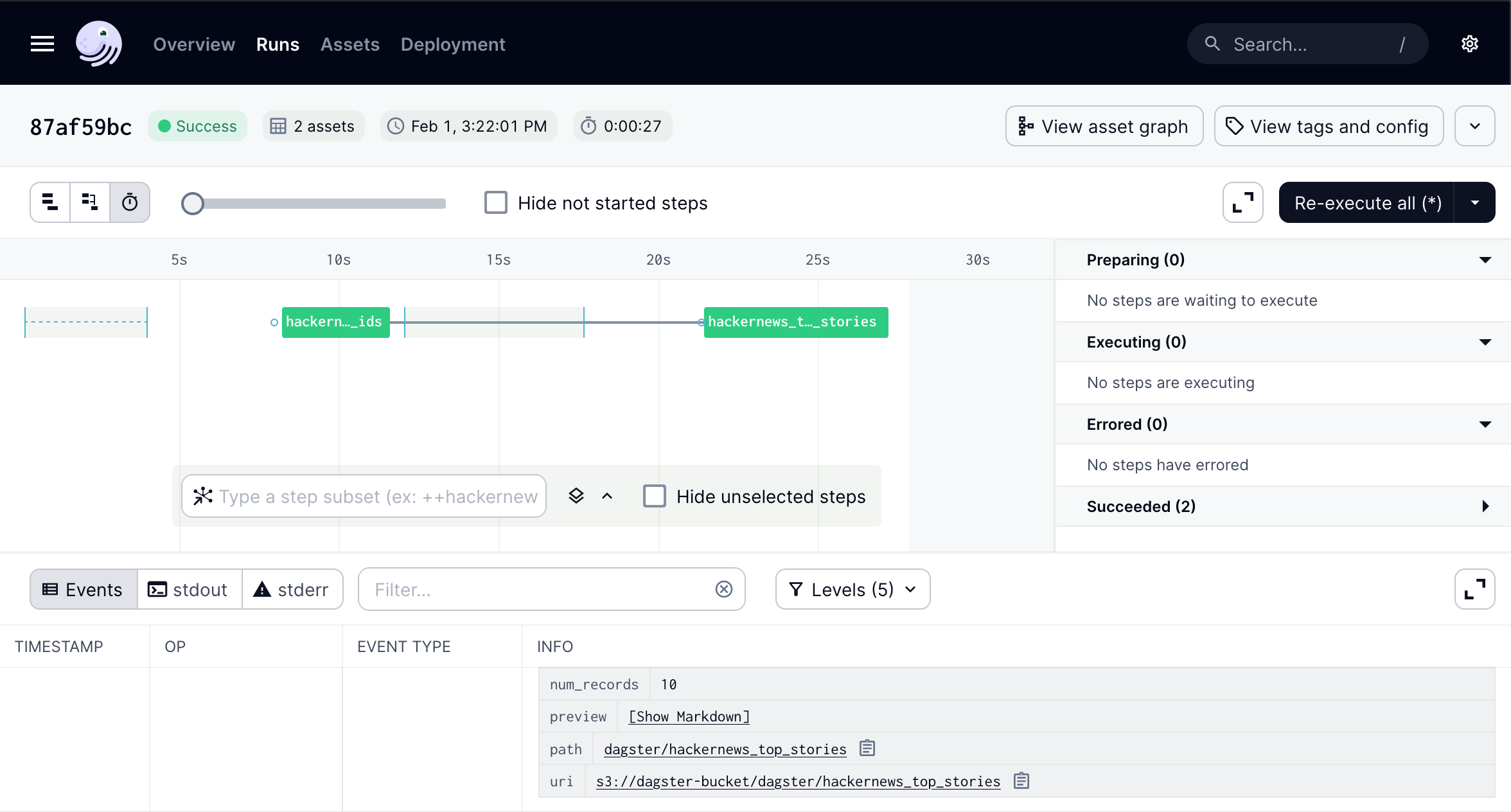Open the Levels (5) filter dropdown

(853, 589)
